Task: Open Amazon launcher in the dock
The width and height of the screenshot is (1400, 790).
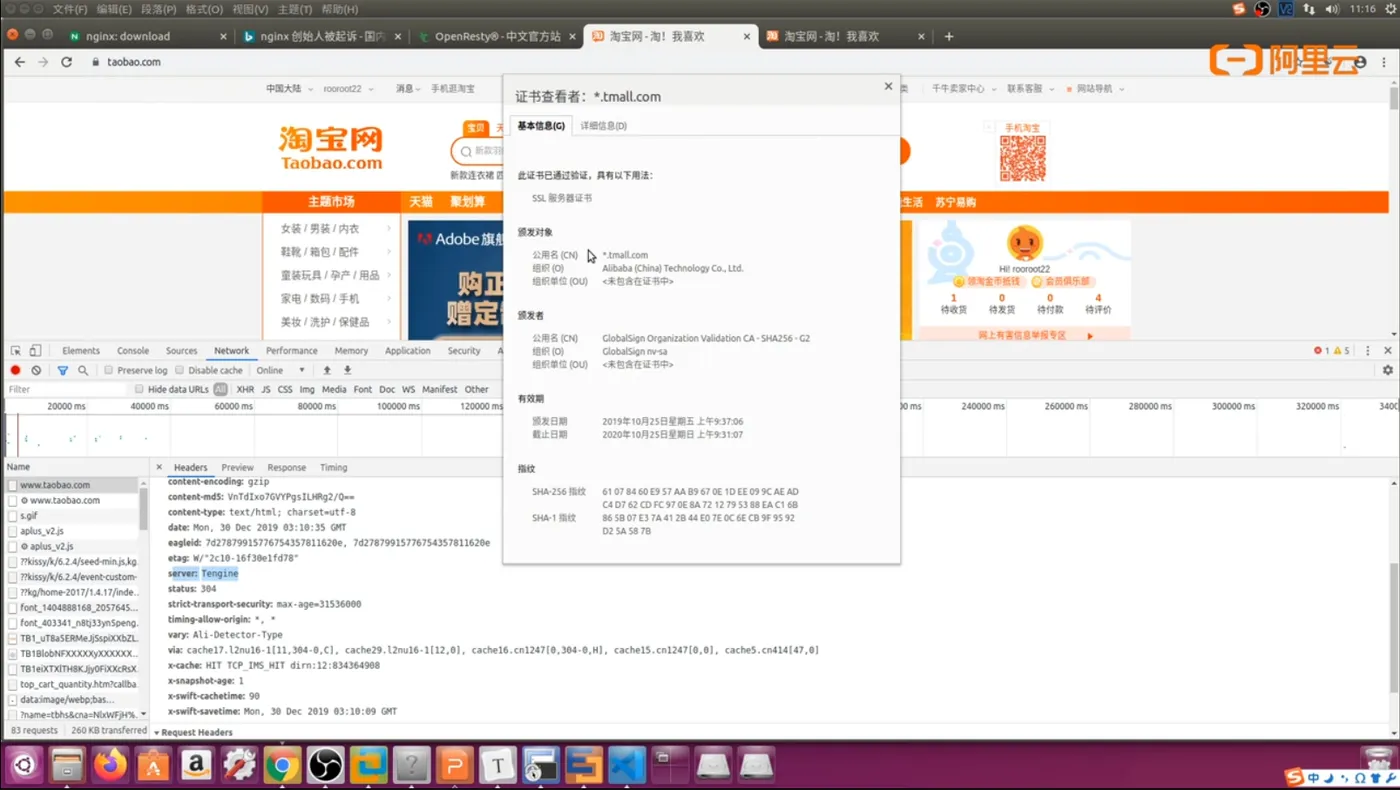Action: (196, 766)
